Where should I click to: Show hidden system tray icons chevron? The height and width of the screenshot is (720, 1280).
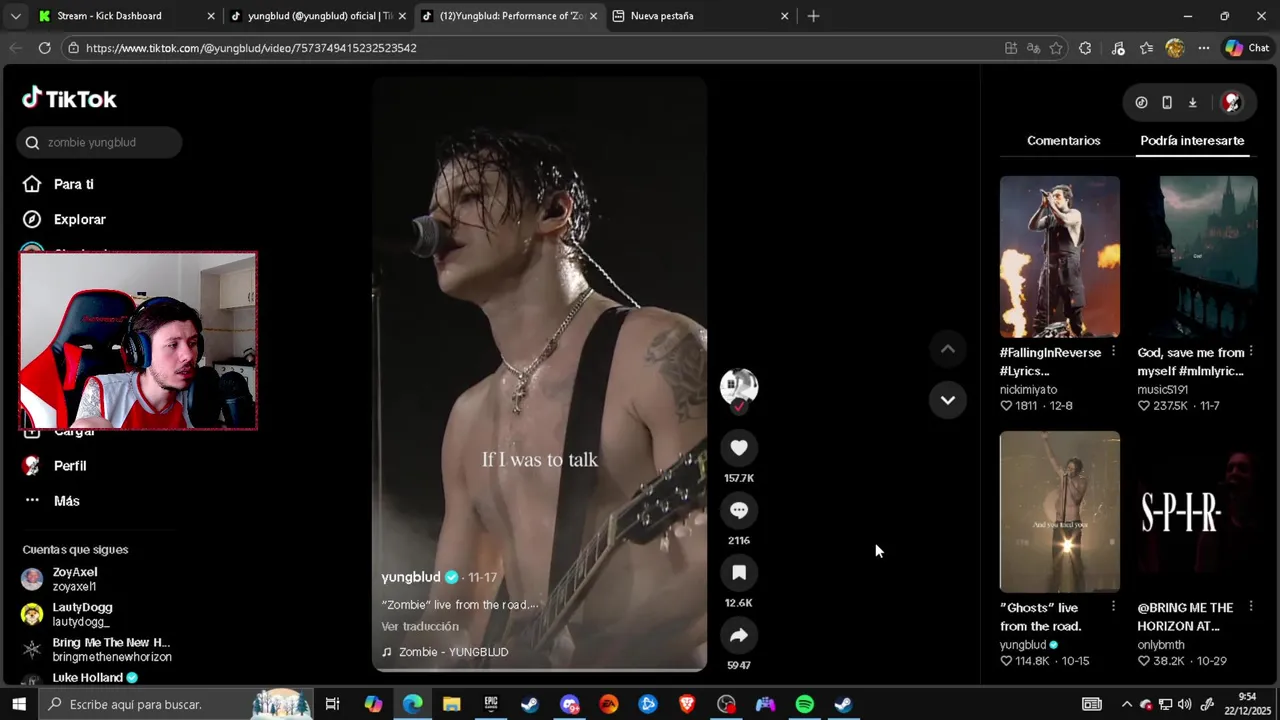[x=1127, y=704]
